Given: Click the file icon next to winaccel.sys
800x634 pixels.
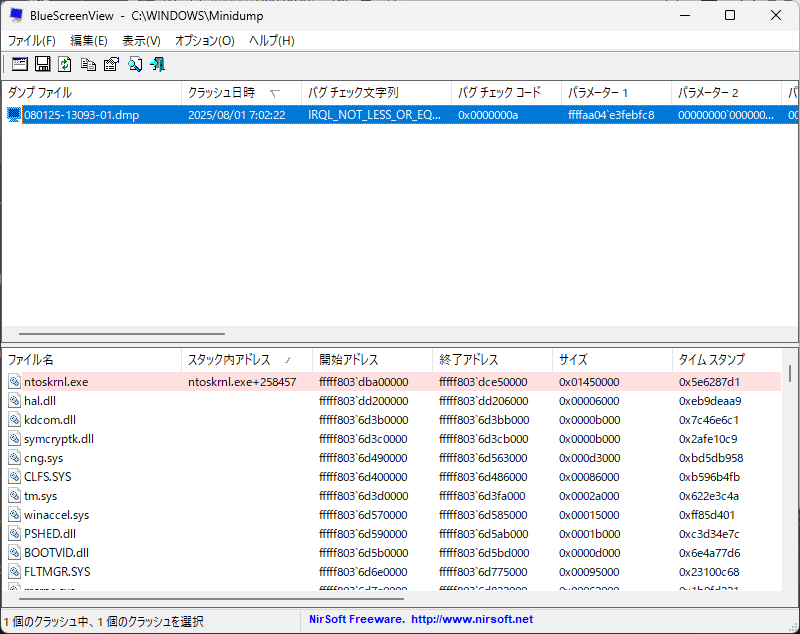Looking at the screenshot, I should point(14,515).
